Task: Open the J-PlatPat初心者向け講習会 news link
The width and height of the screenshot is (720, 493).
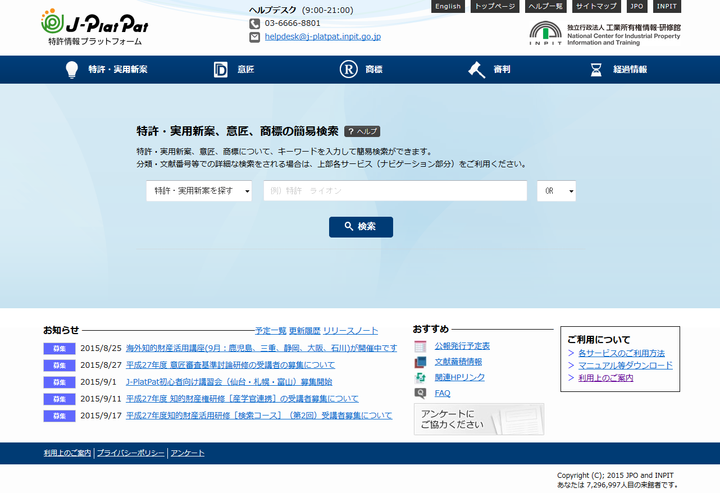Action: coord(229,382)
